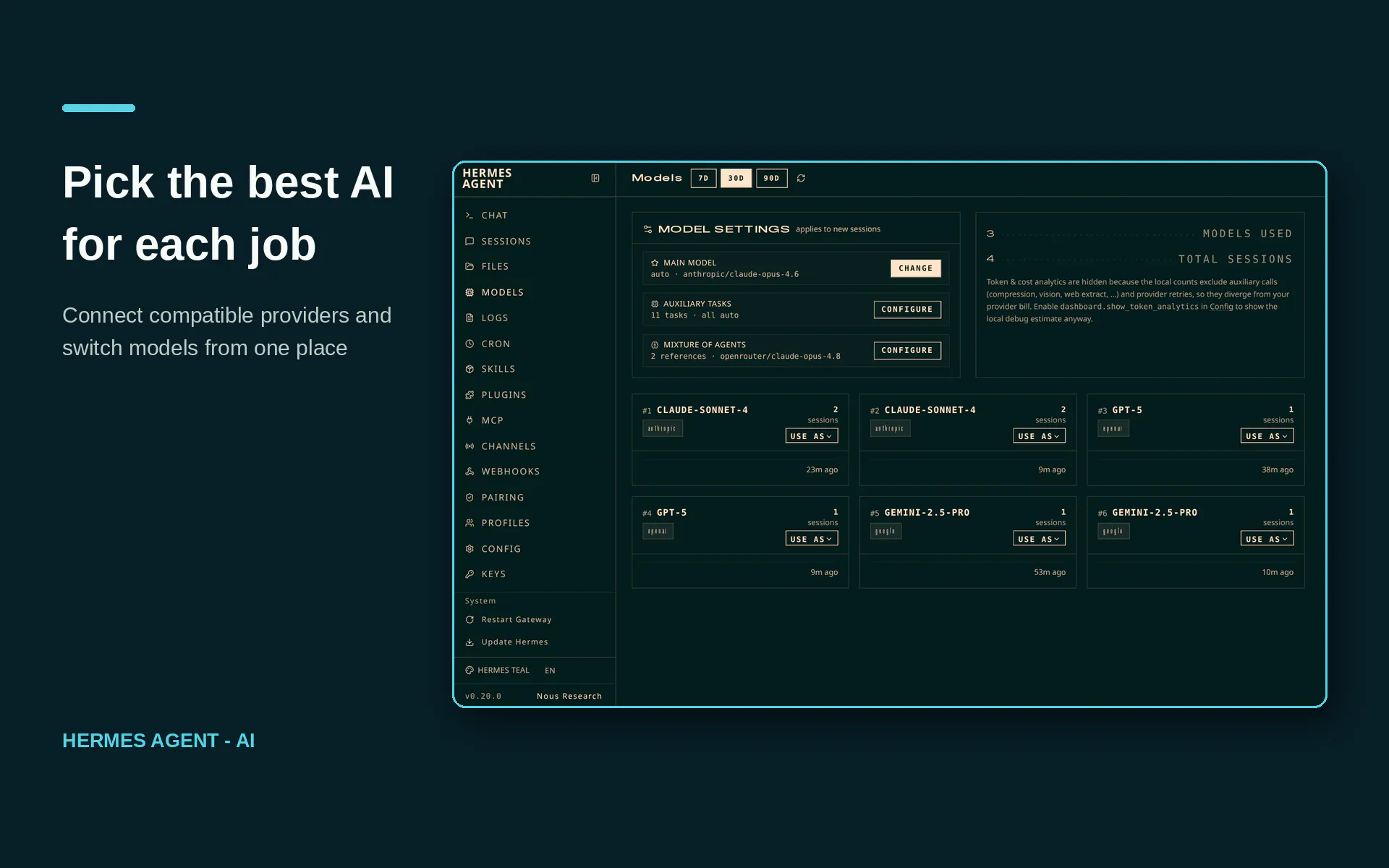Click the "applies to new sessions" note

tap(838, 229)
